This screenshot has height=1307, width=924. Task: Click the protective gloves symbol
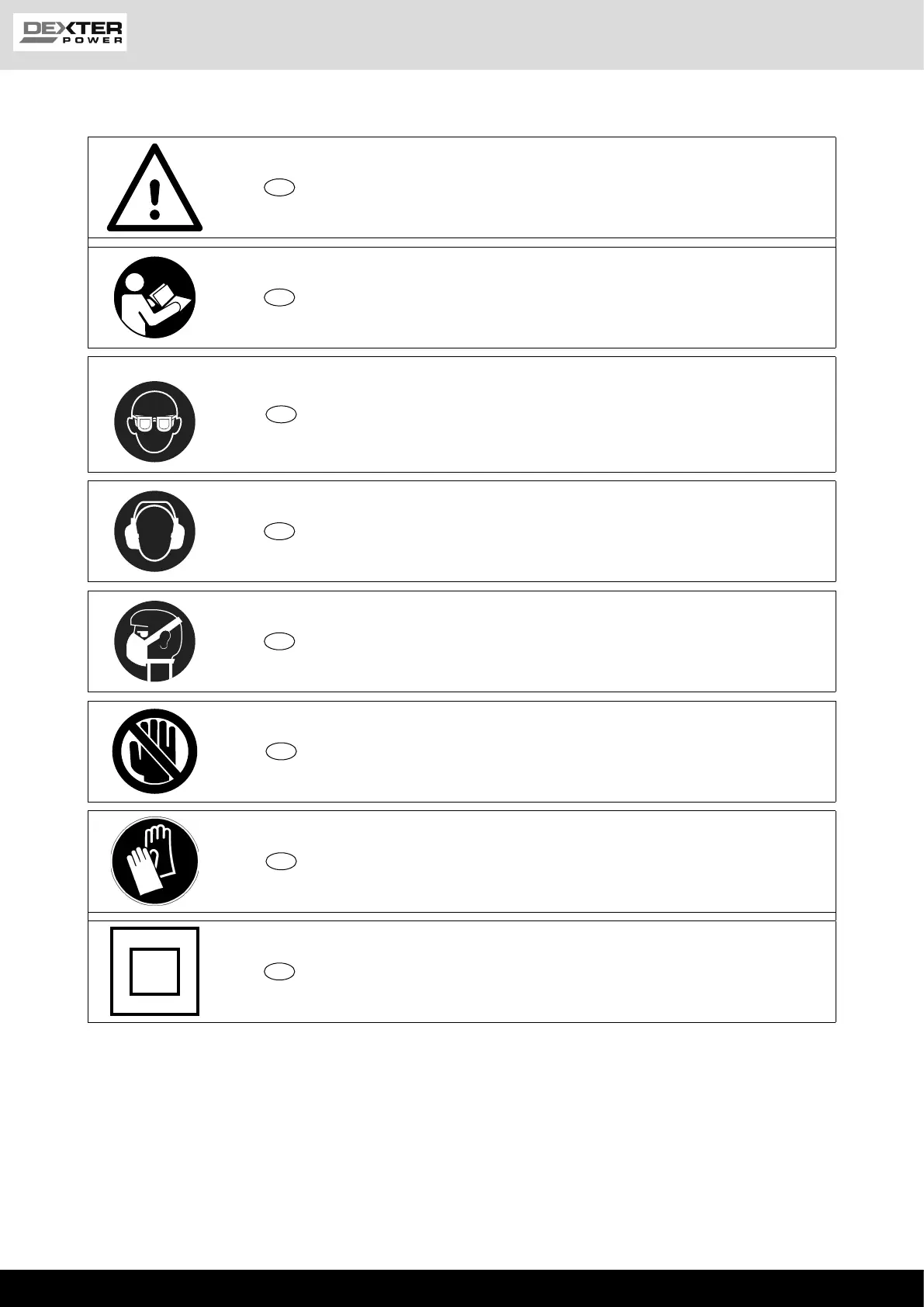(x=154, y=862)
